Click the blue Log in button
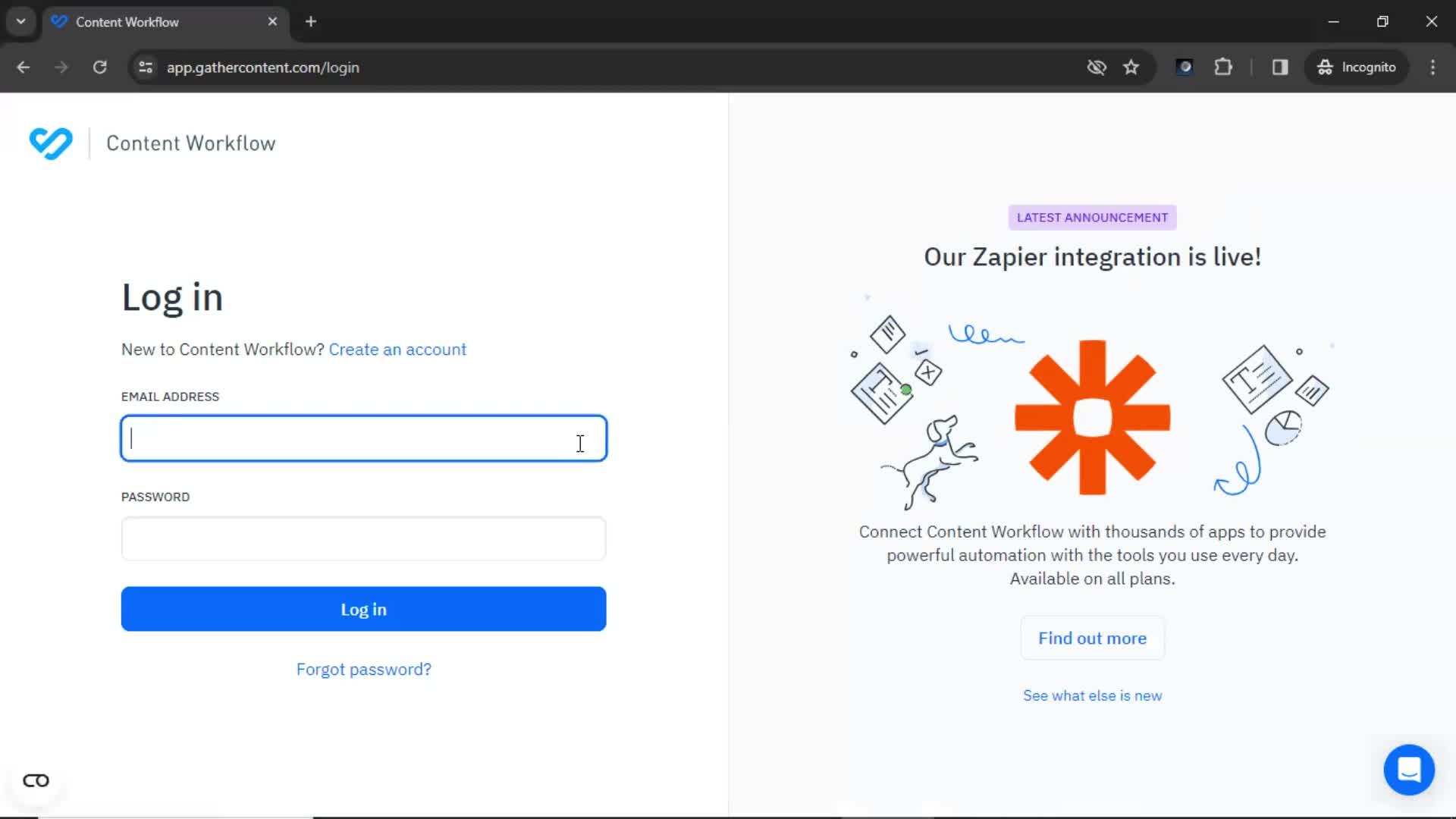This screenshot has height=819, width=1456. 363,609
